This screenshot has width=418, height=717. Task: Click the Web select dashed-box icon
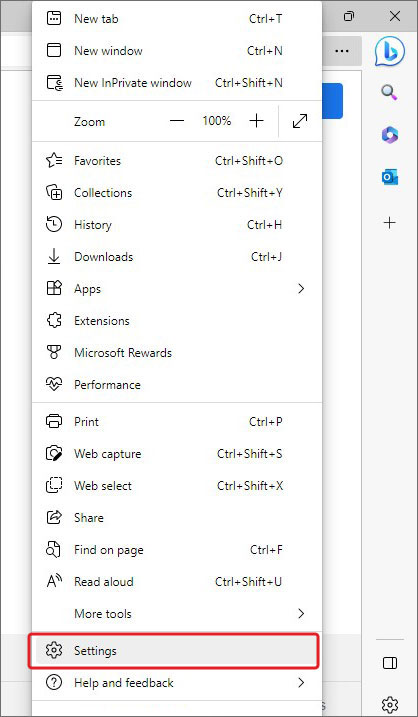point(54,486)
